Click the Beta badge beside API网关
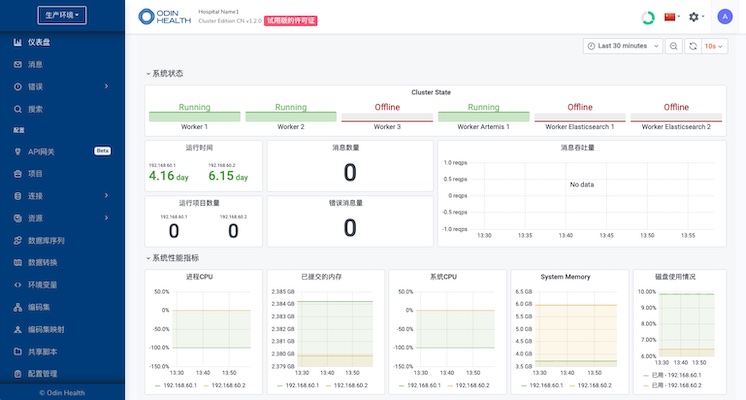 [102, 151]
